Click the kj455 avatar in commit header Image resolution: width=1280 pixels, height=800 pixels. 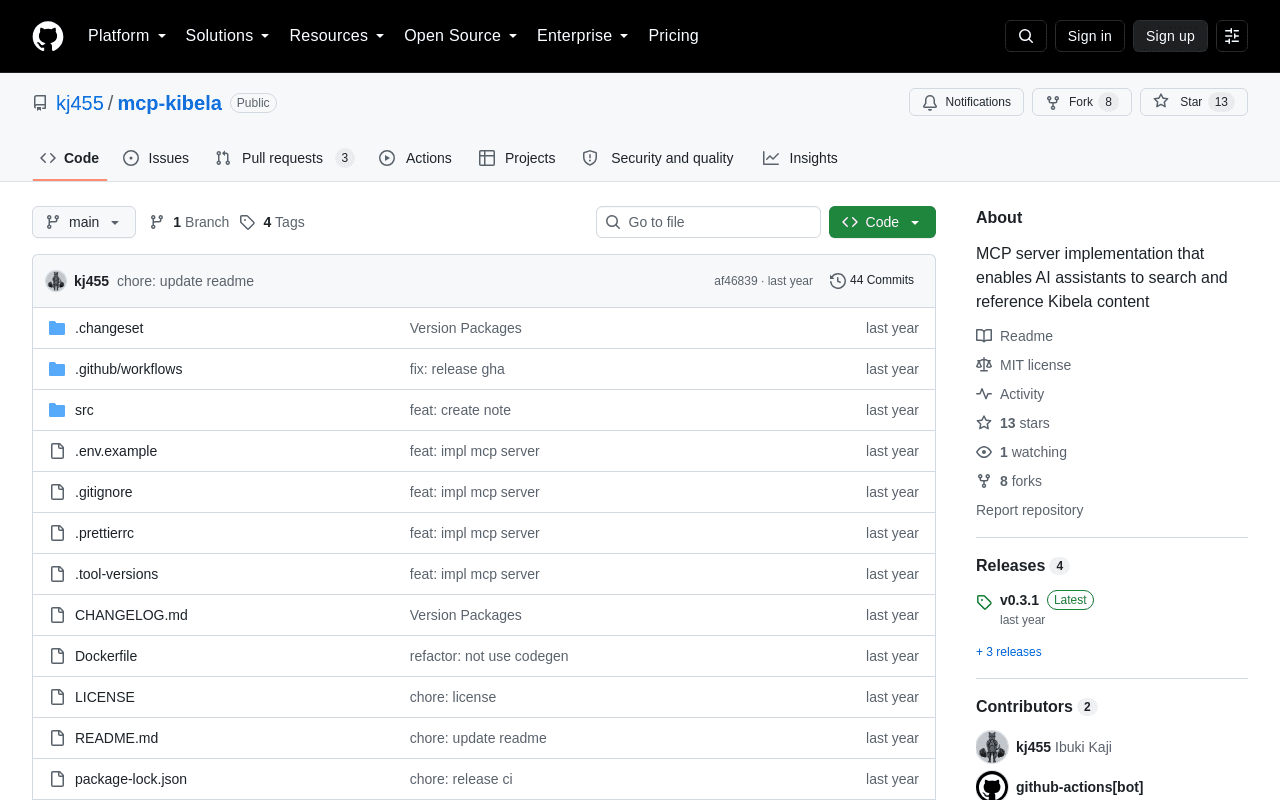[56, 281]
